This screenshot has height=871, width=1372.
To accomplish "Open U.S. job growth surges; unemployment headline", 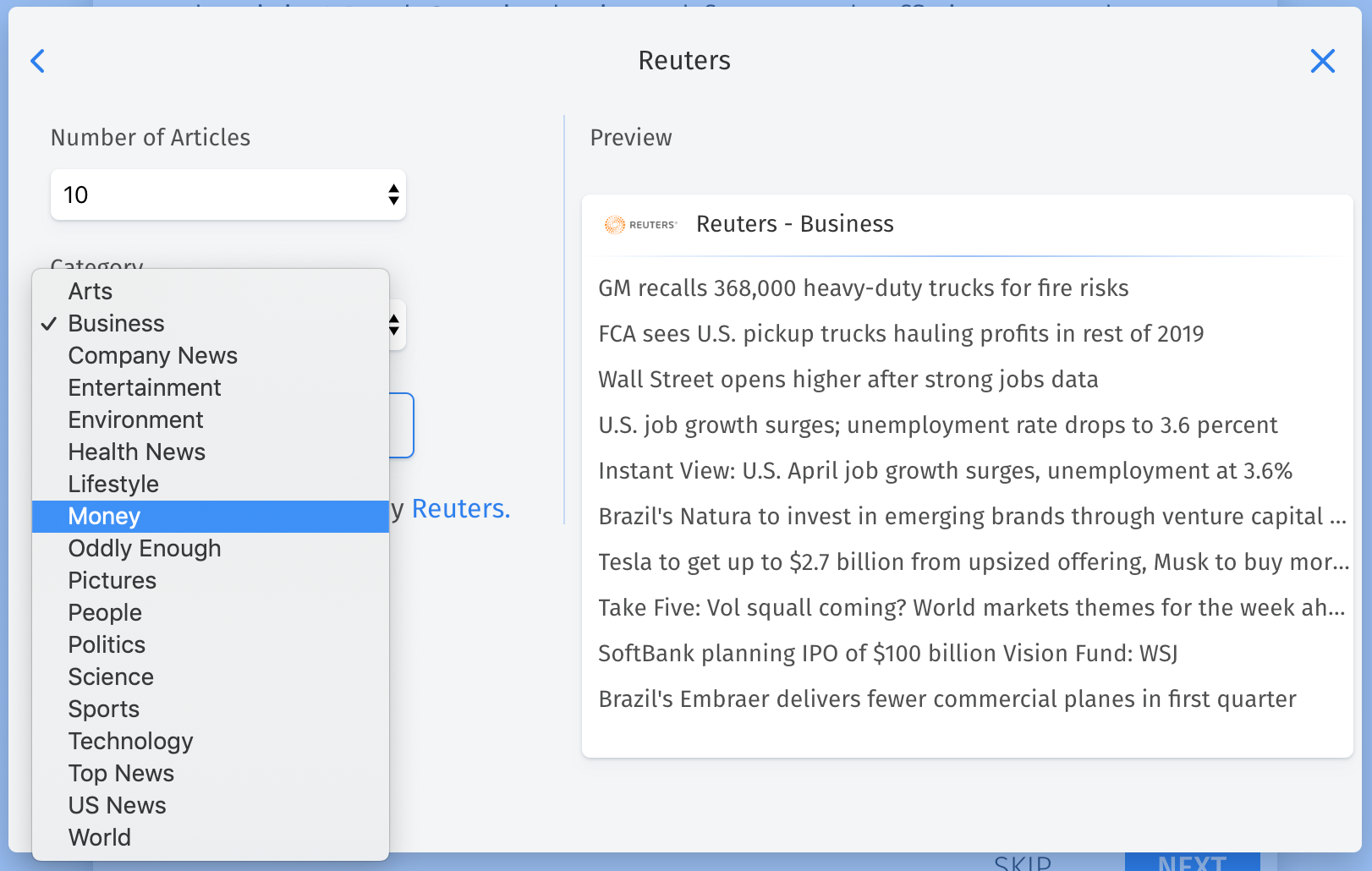I will tap(938, 425).
